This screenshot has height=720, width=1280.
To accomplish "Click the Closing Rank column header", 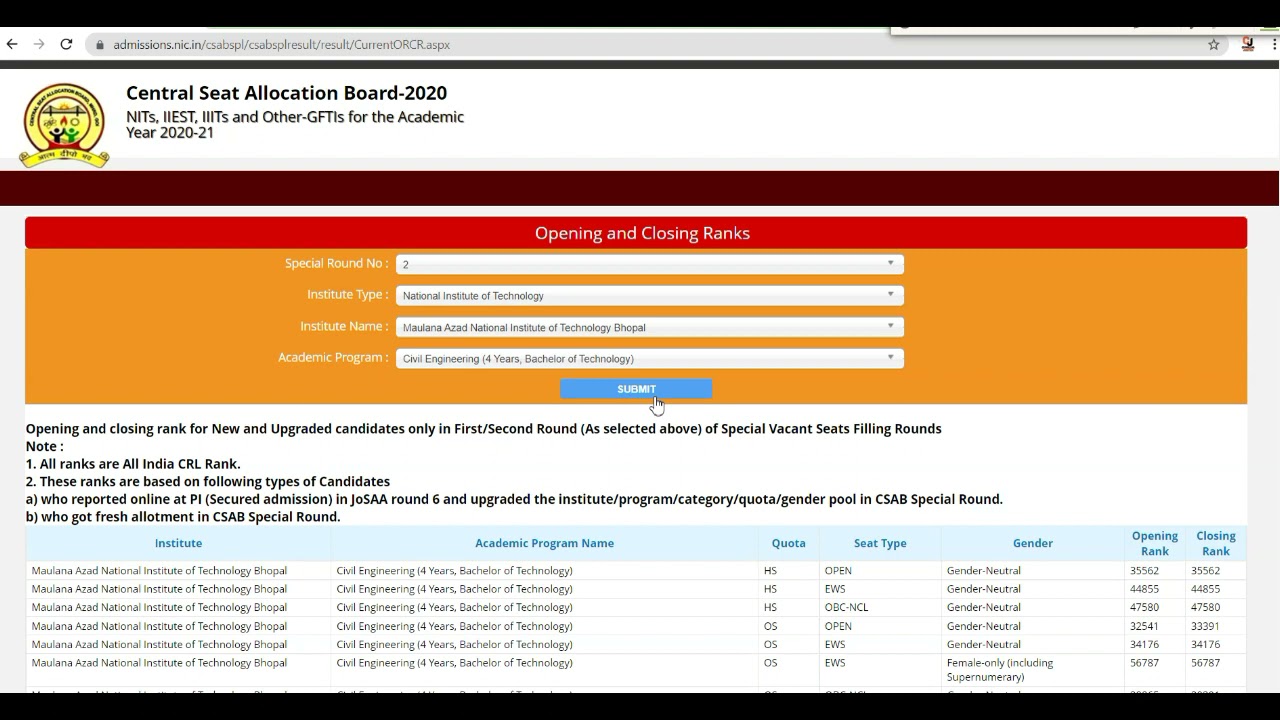I will [x=1215, y=543].
